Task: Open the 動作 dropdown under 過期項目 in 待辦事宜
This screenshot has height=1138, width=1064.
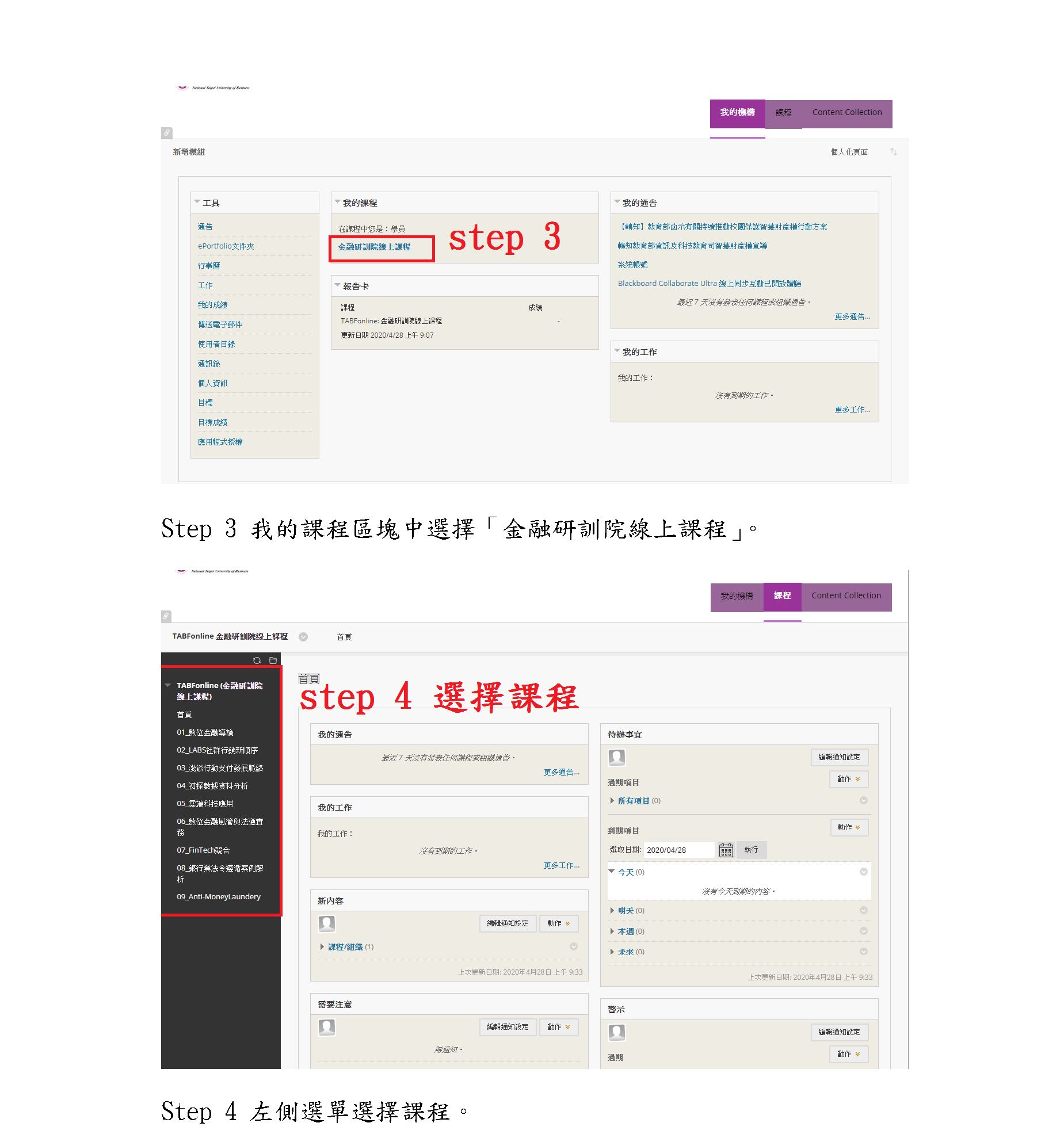Action: click(x=849, y=779)
